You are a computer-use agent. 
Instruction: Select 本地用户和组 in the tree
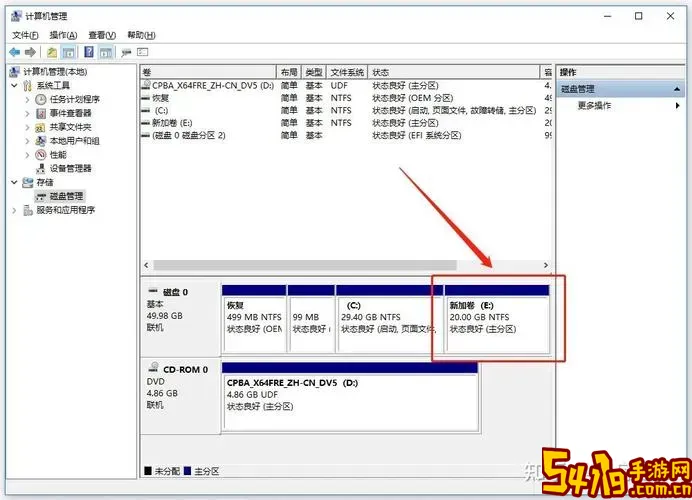pyautogui.click(x=74, y=141)
